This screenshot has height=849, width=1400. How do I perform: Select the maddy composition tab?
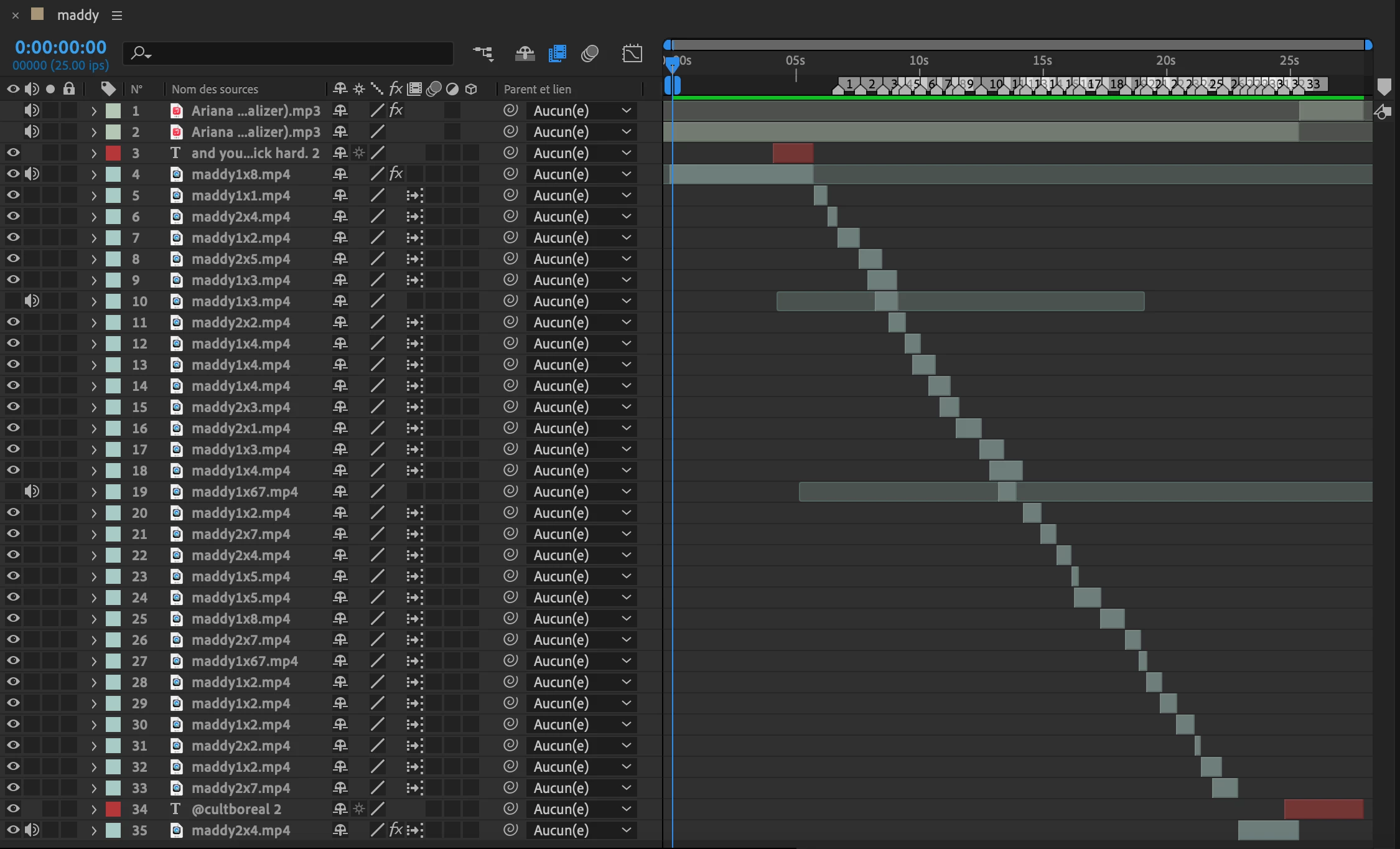click(77, 15)
